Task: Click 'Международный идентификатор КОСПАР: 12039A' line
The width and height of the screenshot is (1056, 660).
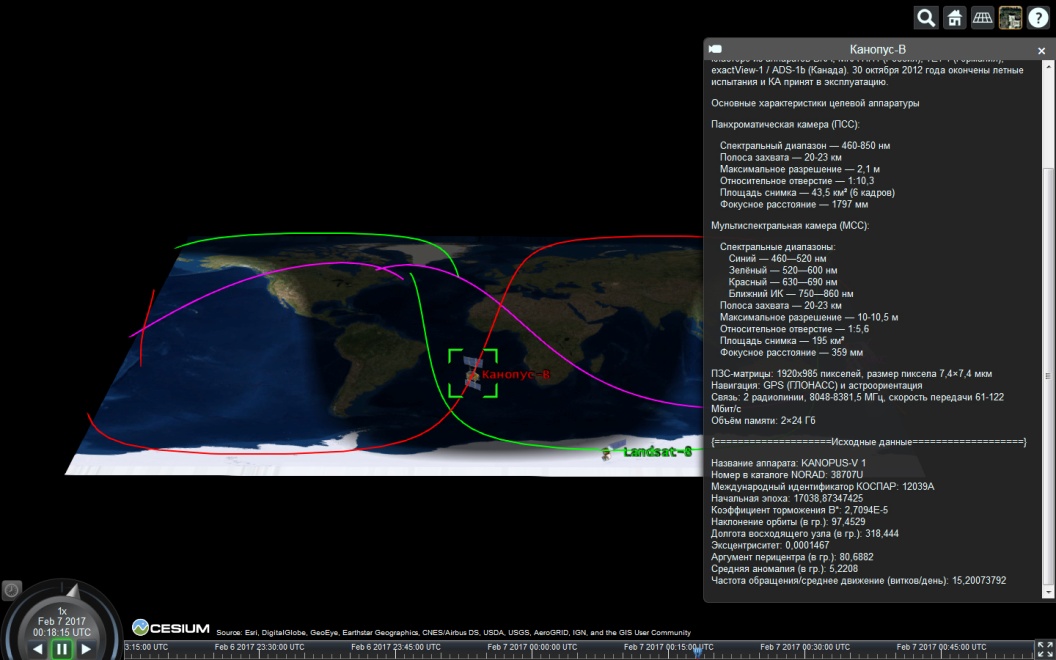Action: point(823,487)
